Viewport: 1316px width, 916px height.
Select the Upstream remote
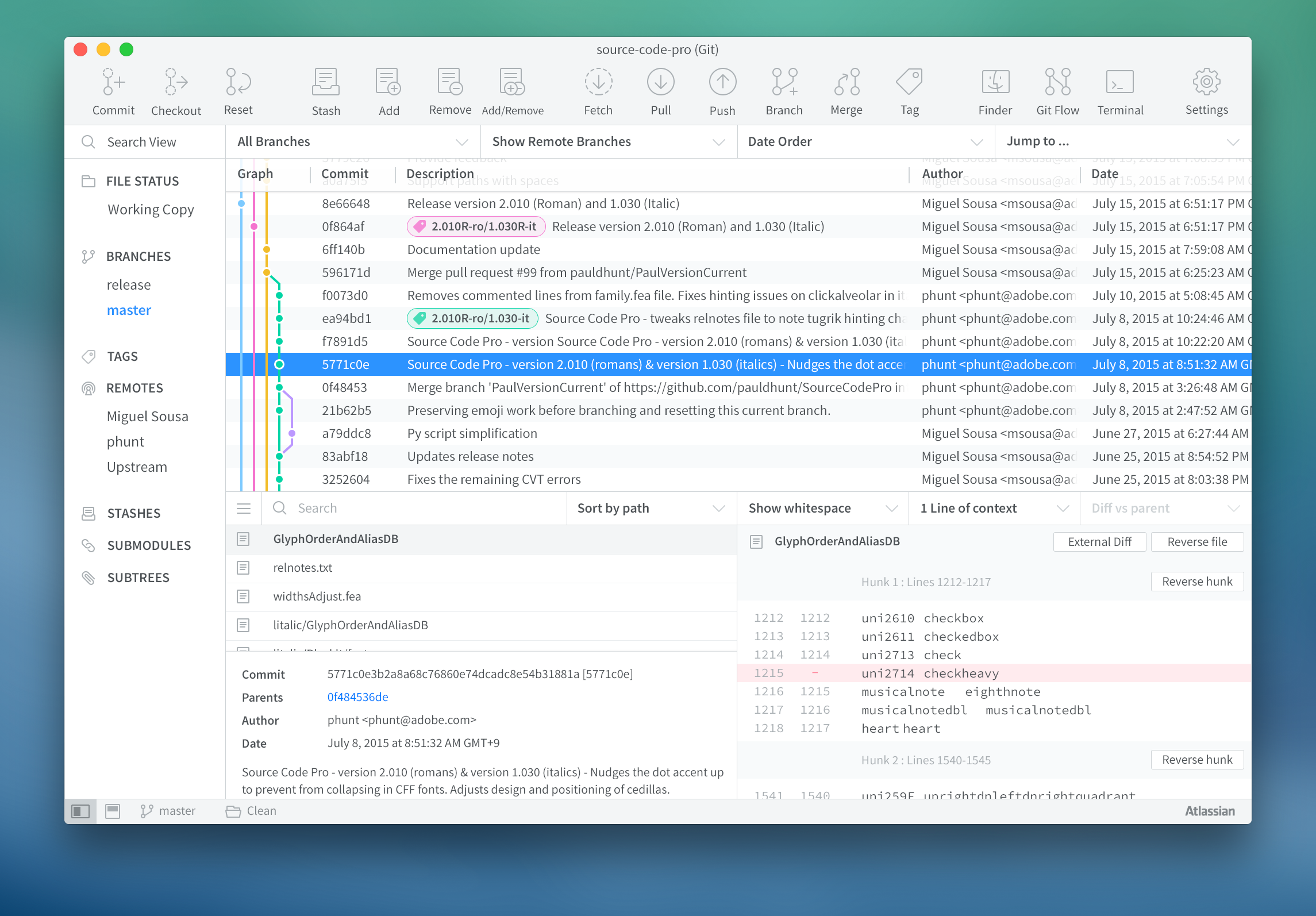[x=137, y=467]
